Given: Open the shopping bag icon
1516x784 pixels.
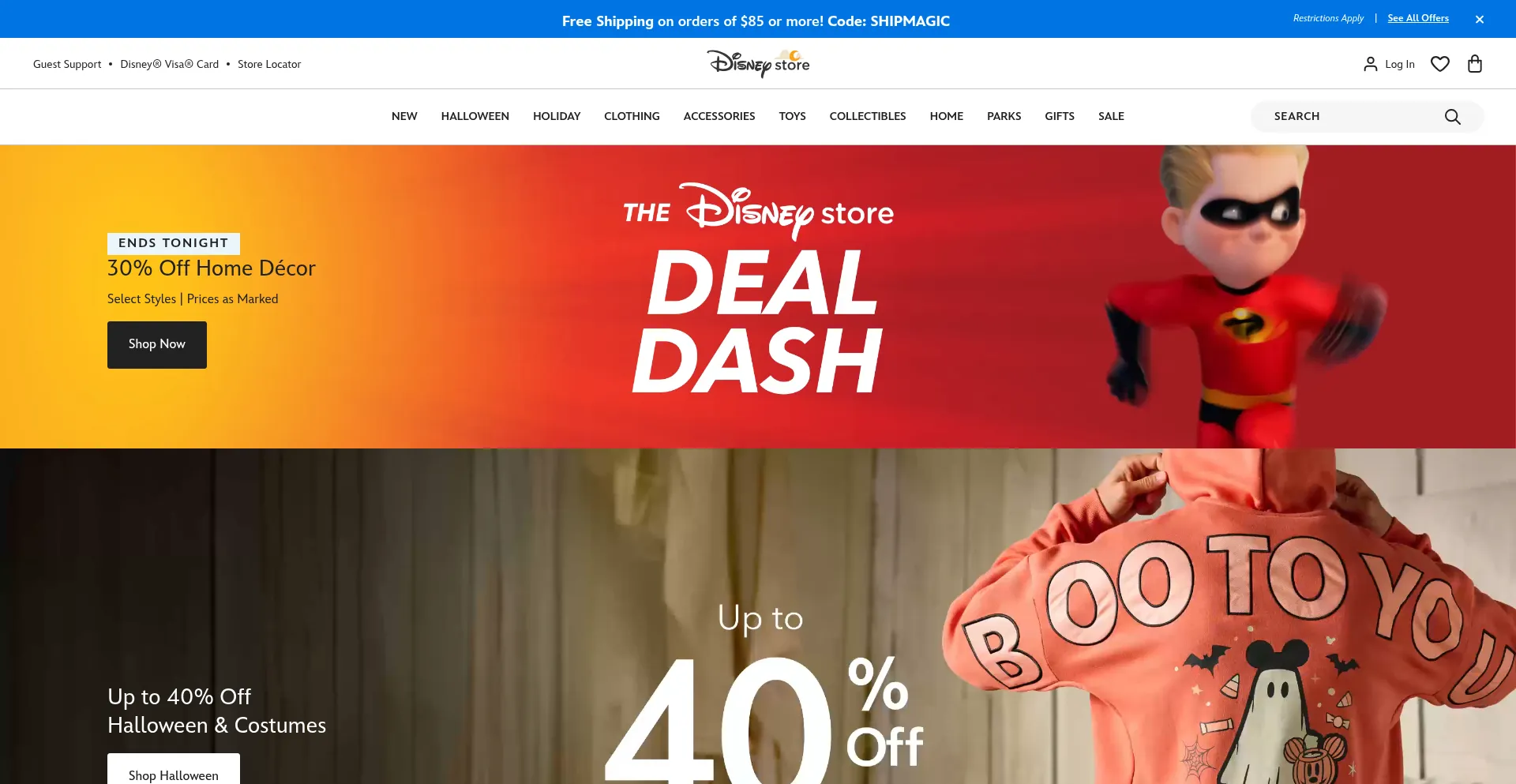Looking at the screenshot, I should pos(1474,64).
